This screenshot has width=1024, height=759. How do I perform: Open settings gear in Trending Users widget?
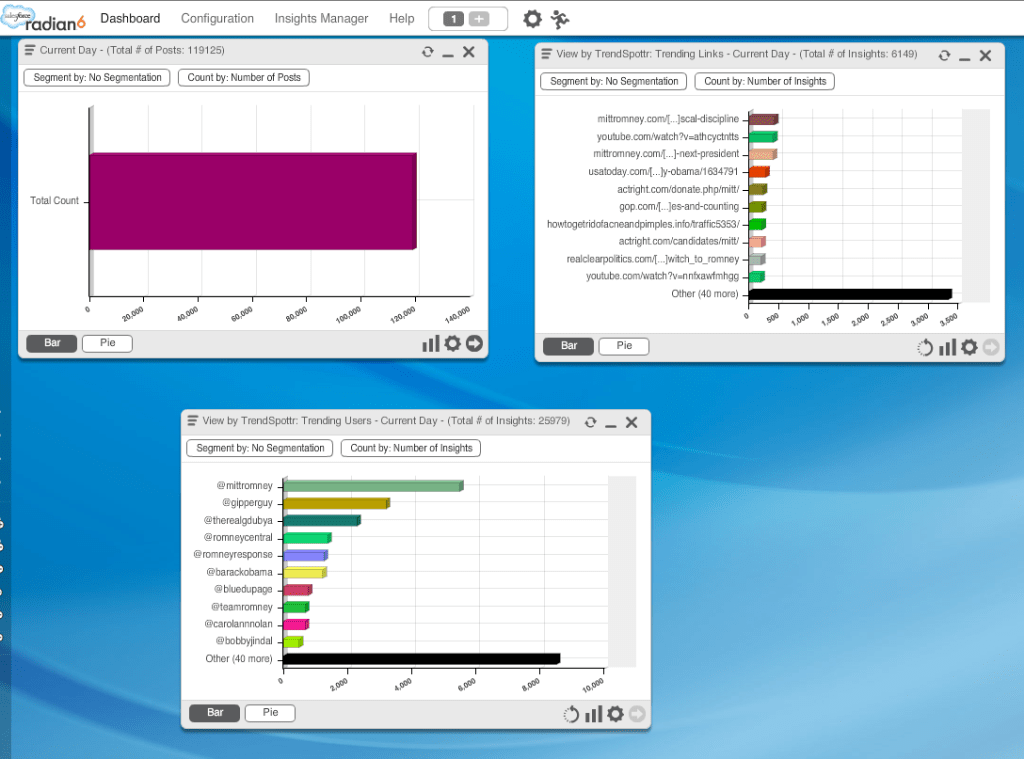pyautogui.click(x=615, y=714)
